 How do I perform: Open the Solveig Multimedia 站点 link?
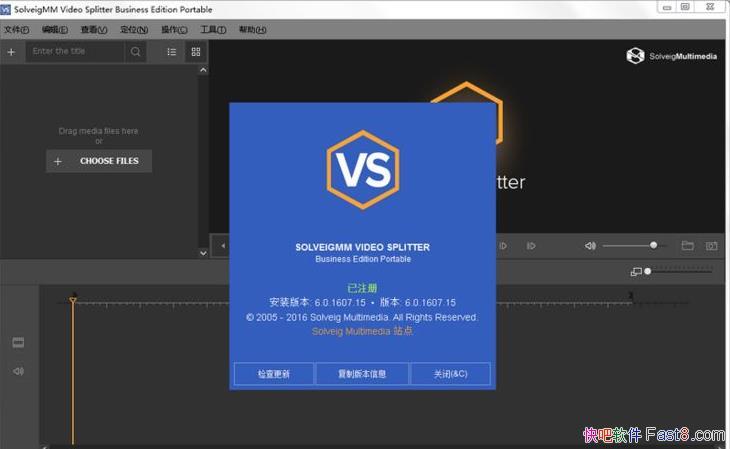click(362, 331)
